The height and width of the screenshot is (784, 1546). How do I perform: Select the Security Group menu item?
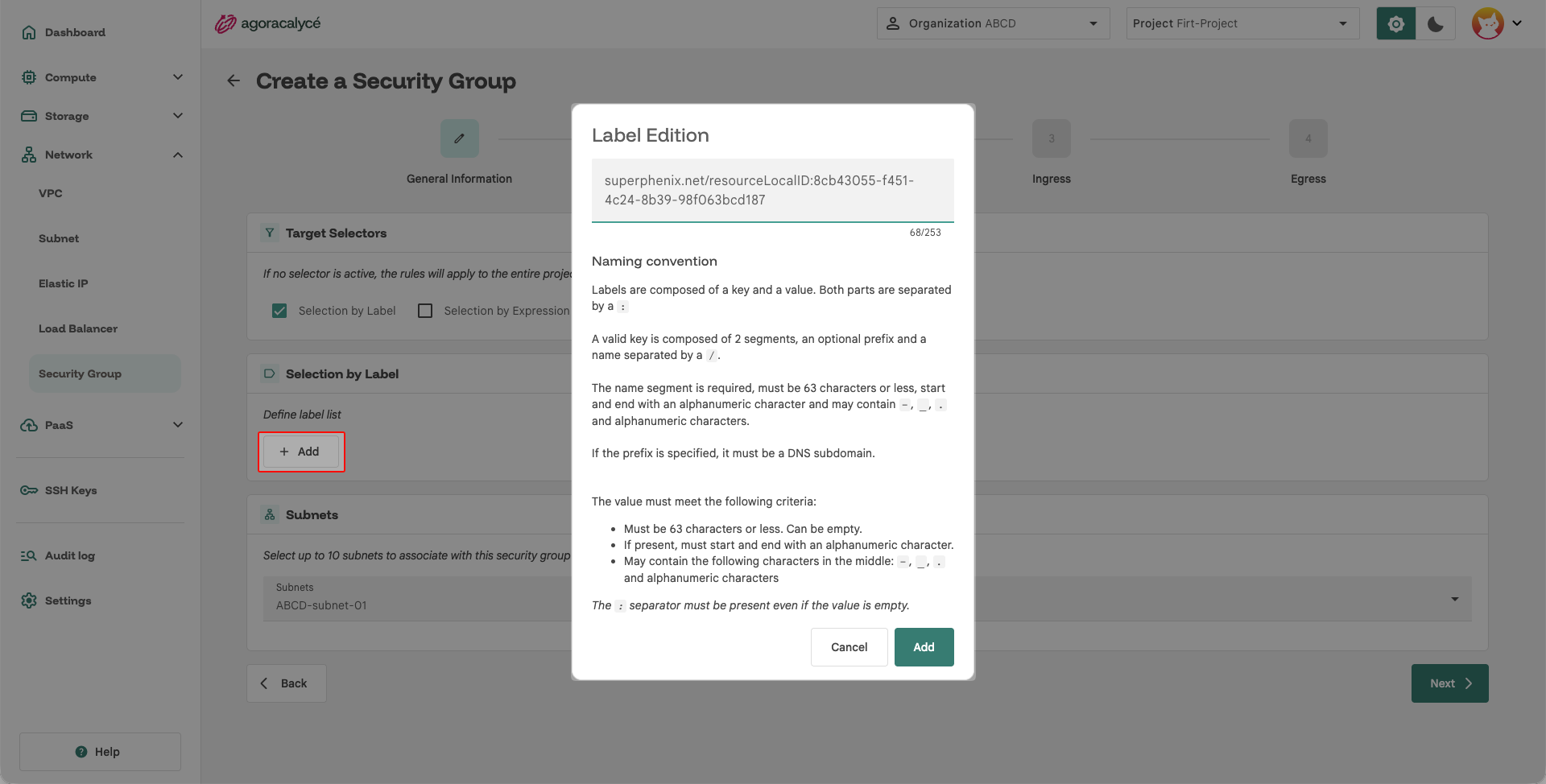tap(105, 373)
